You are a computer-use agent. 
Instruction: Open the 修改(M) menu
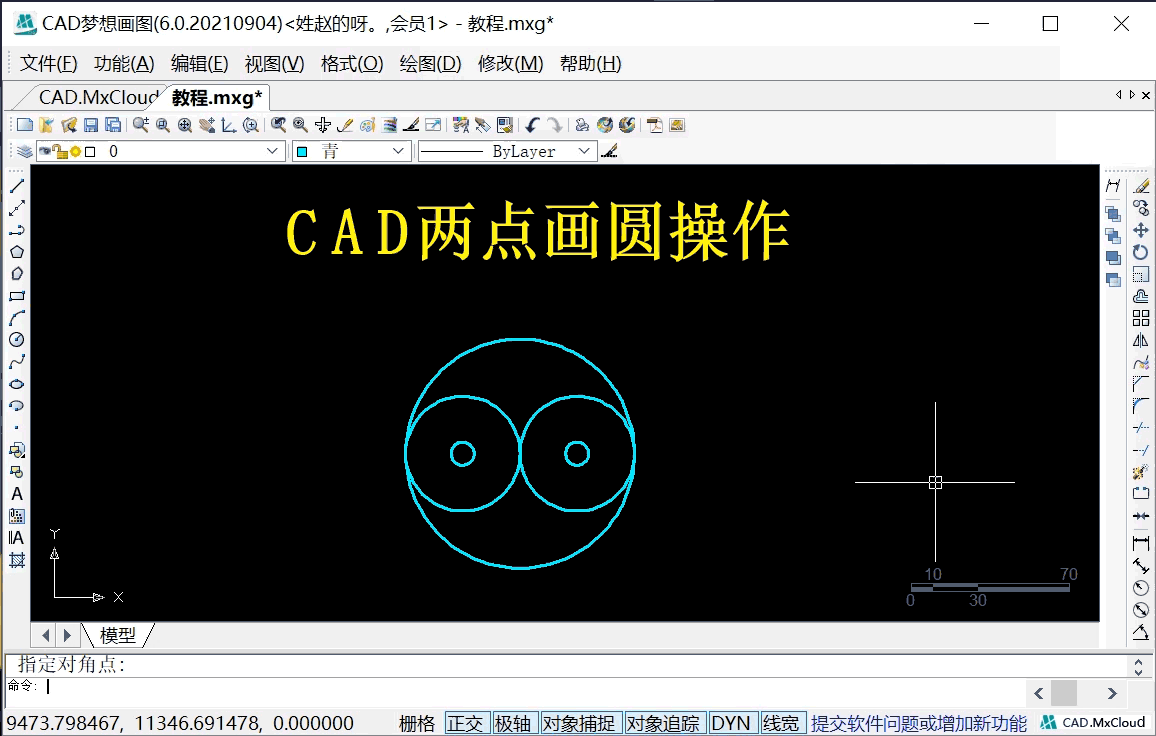(510, 64)
